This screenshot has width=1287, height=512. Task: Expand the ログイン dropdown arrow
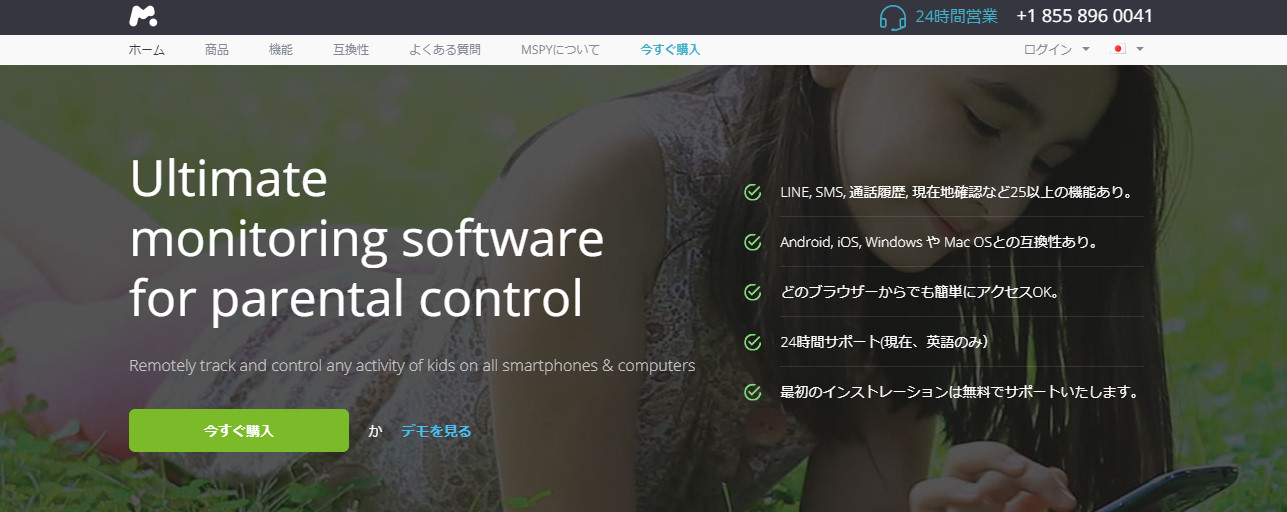click(x=1086, y=49)
